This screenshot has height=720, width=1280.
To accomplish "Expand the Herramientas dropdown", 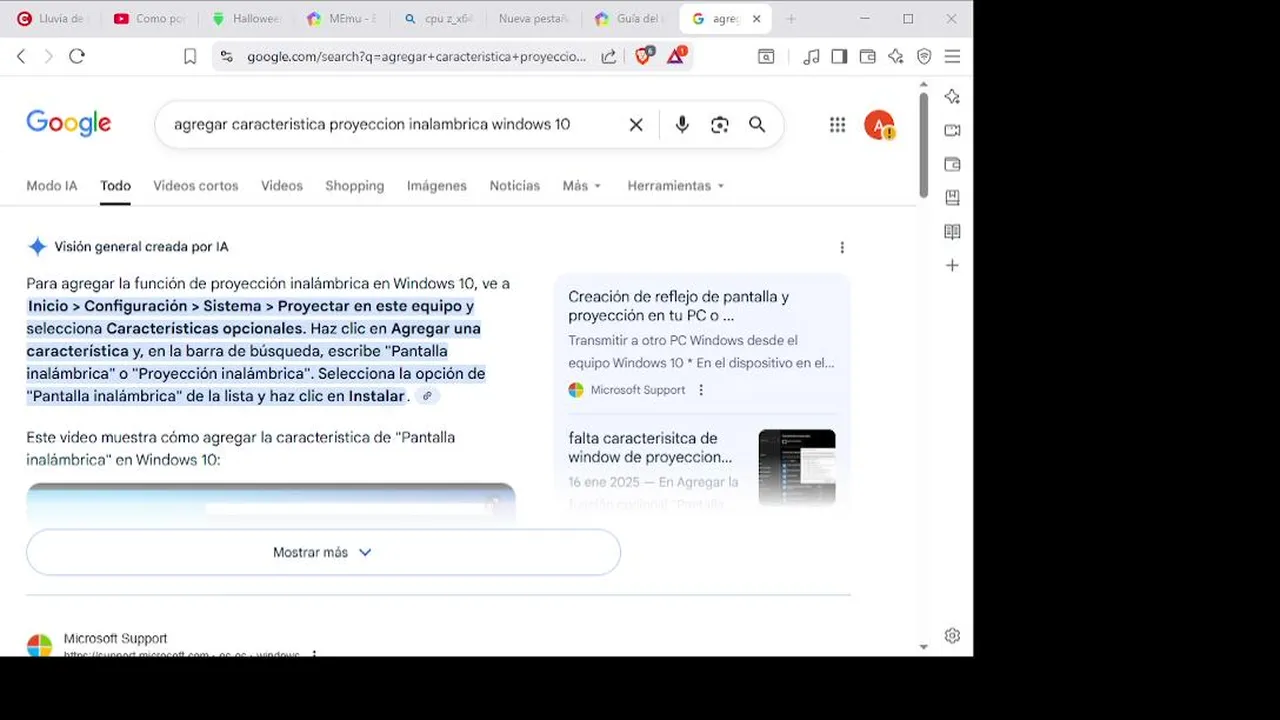I will [676, 186].
